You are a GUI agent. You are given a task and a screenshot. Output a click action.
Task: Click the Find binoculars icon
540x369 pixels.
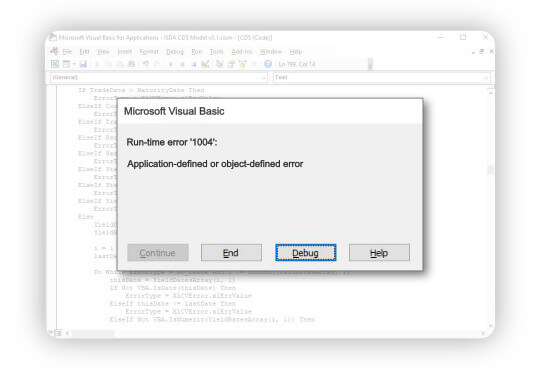coord(131,64)
